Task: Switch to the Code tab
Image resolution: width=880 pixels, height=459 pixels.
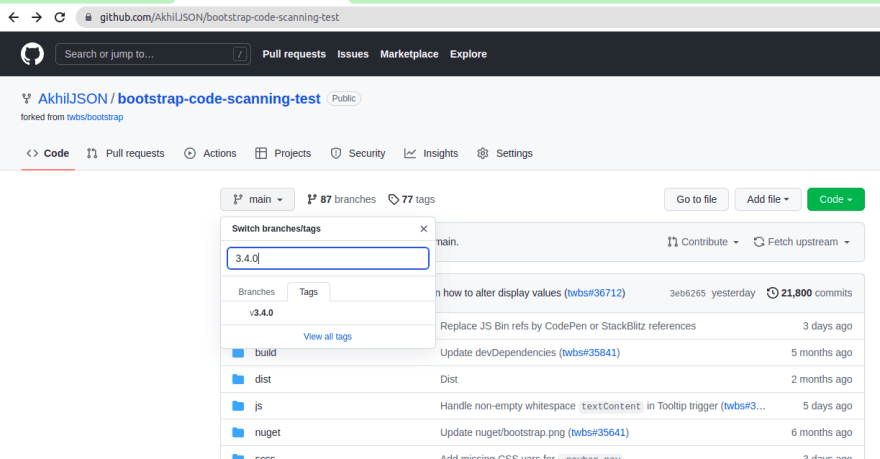Action: click(x=48, y=153)
